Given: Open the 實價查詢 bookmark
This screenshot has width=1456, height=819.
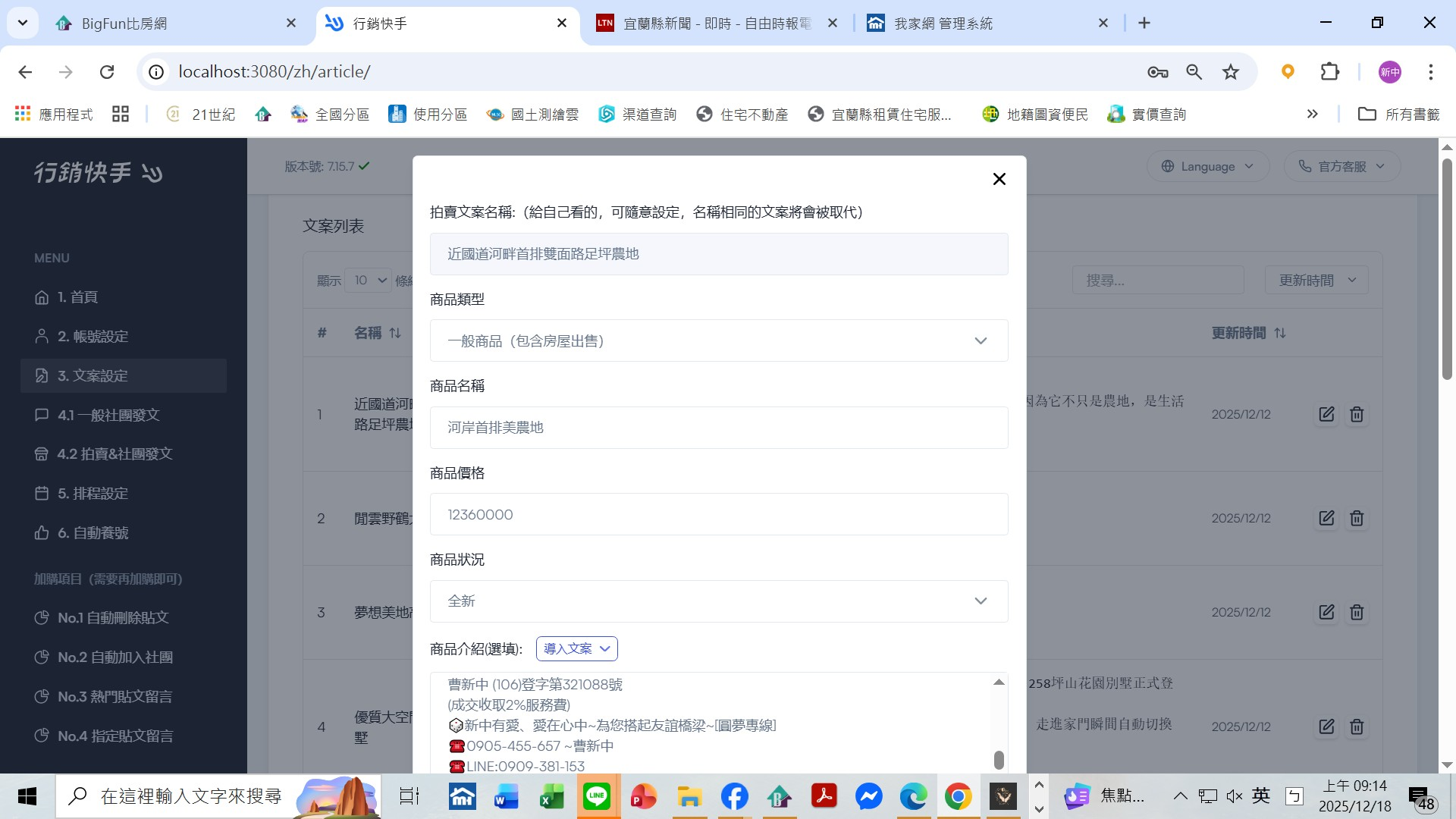Looking at the screenshot, I should (1147, 114).
